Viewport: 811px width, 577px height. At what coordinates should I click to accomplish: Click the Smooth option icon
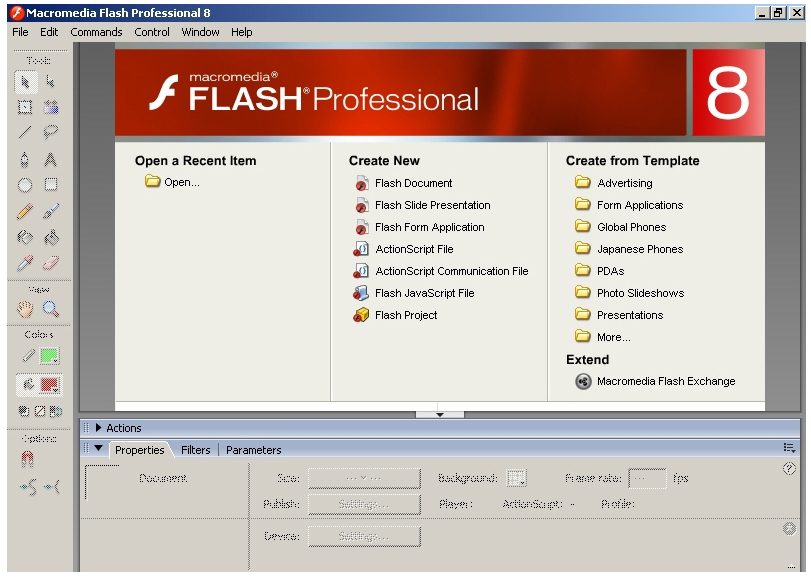coord(28,487)
